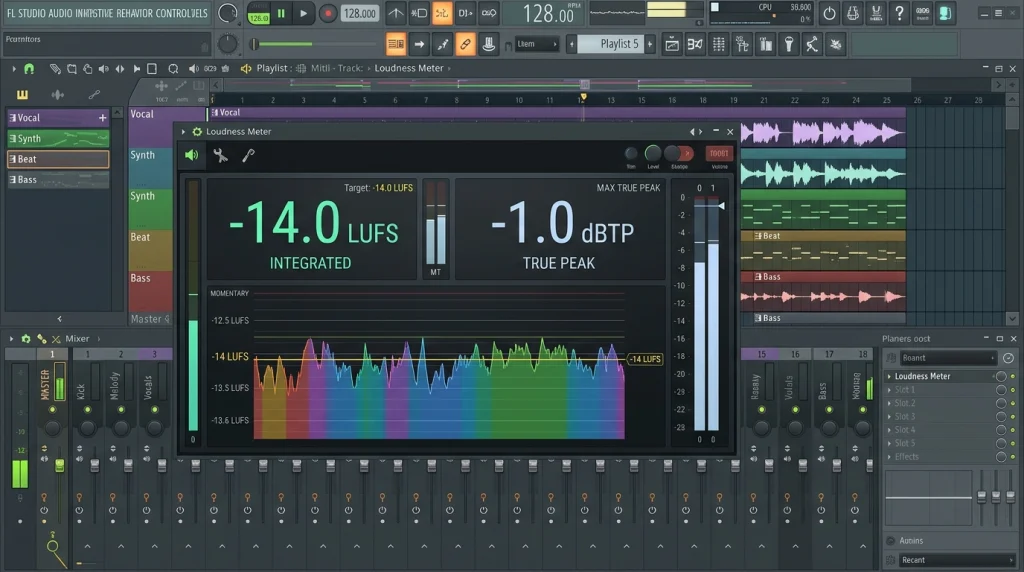The width and height of the screenshot is (1024, 572).
Task: Click the yellow speaker icon before Playlist label
Action: pos(246,68)
